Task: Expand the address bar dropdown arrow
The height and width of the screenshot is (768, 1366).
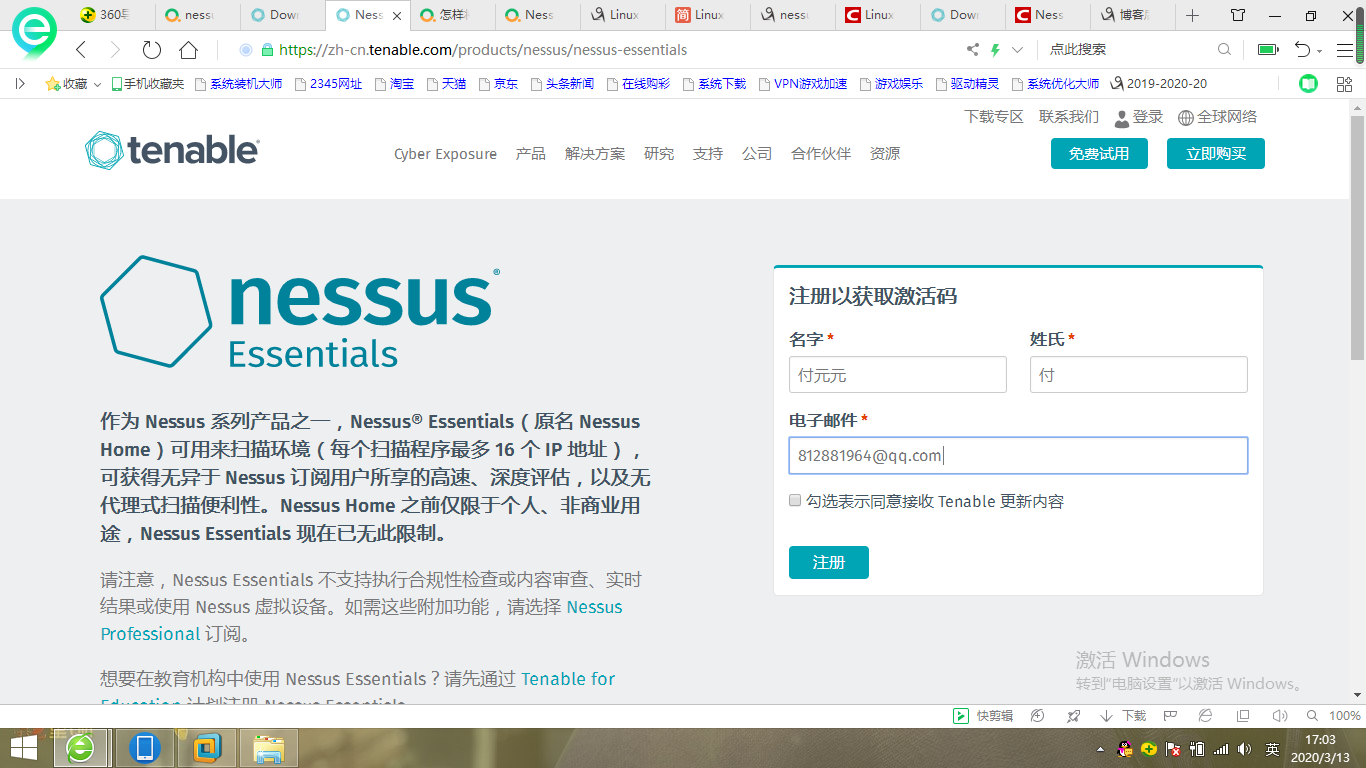Action: [1018, 50]
